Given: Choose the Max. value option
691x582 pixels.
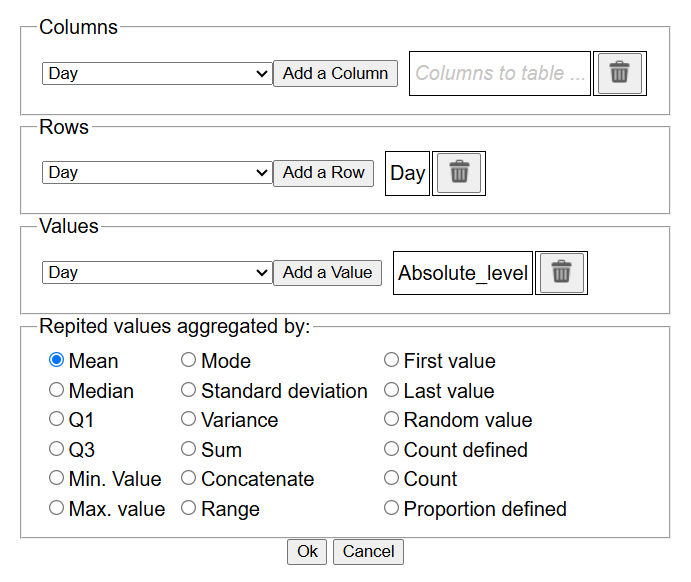Looking at the screenshot, I should pos(57,509).
